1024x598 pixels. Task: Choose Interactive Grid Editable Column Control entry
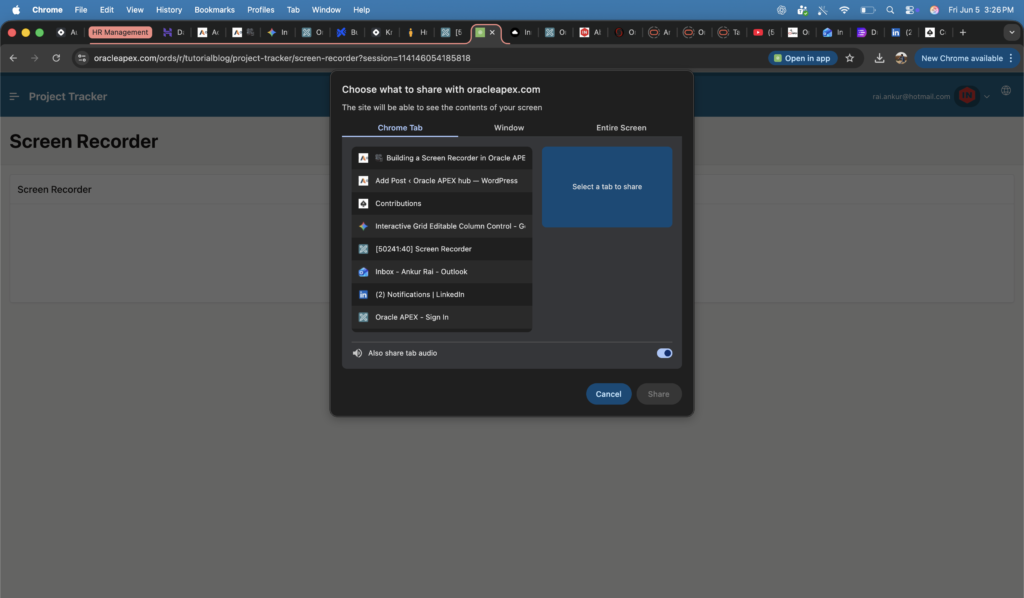441,227
